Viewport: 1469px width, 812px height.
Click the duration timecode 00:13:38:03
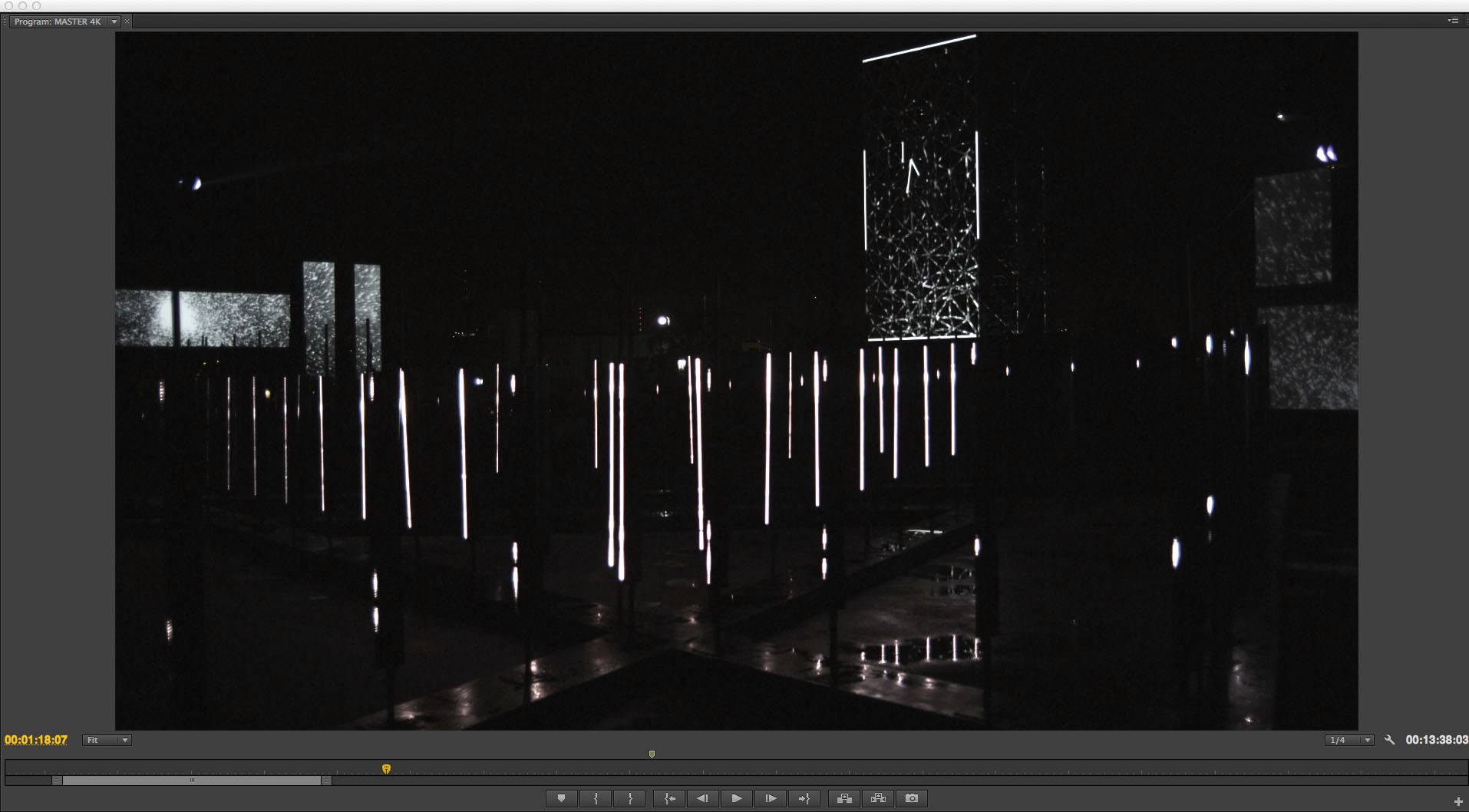(x=1437, y=740)
